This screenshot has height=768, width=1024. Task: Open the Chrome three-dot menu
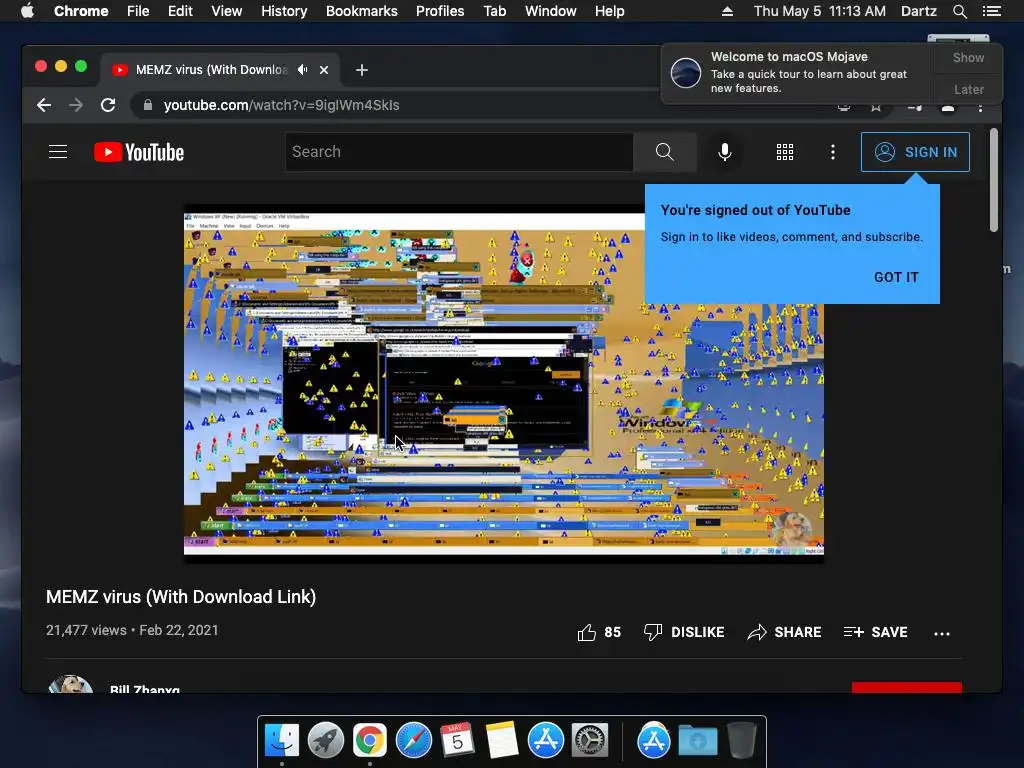point(980,108)
